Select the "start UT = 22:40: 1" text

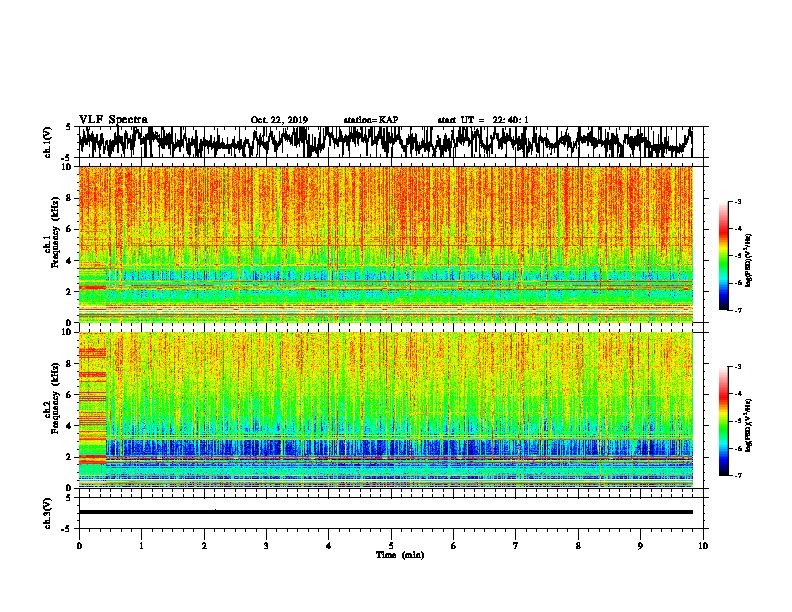pyautogui.click(x=483, y=120)
